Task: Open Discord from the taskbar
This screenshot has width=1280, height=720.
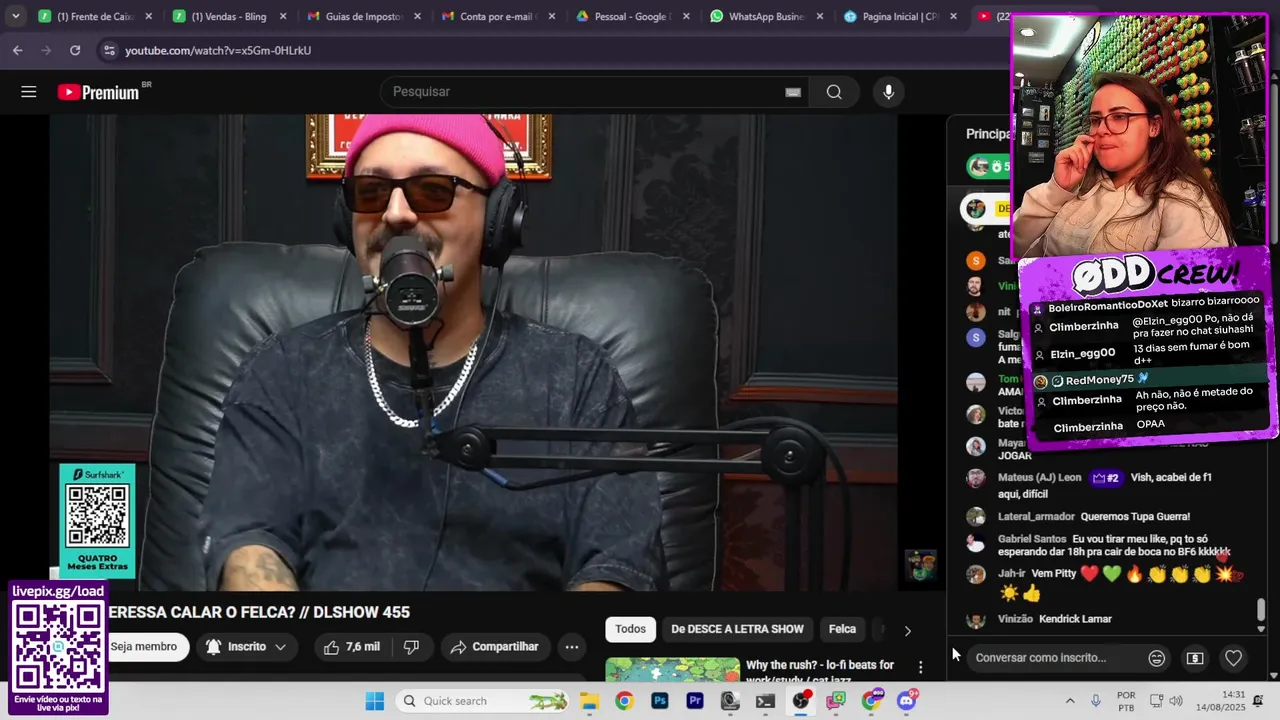Action: 907,701
